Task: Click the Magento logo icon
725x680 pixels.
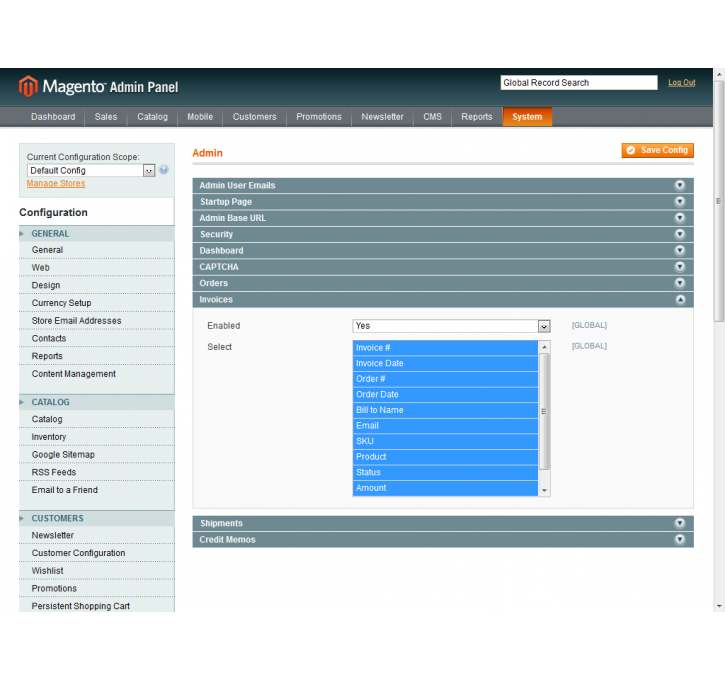Action: coord(28,86)
